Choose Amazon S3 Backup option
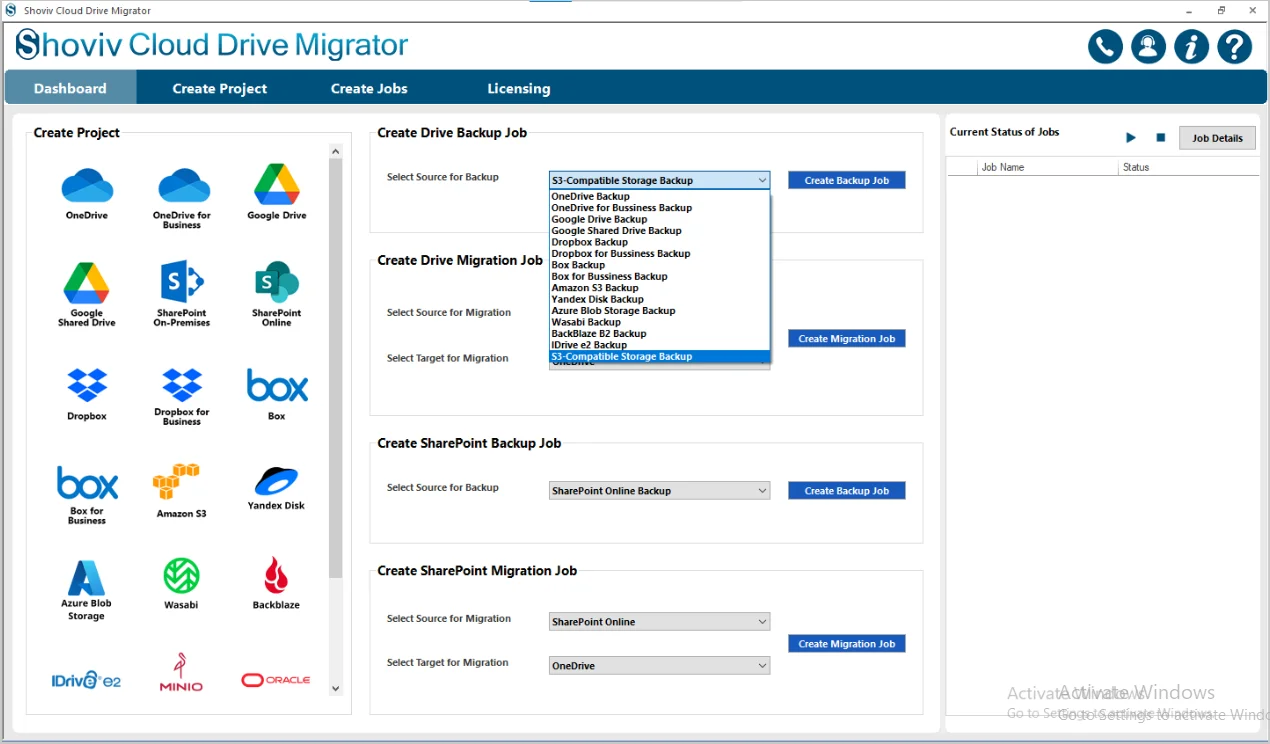 pos(660,288)
